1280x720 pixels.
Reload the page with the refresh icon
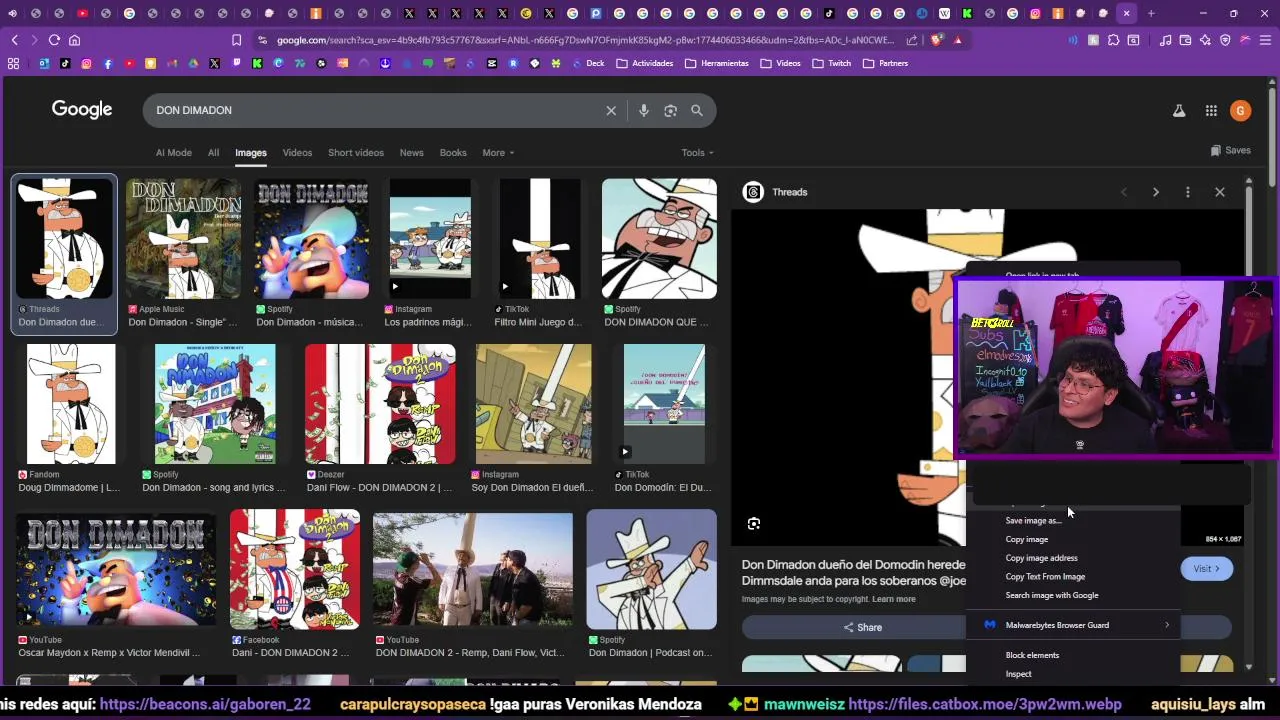54,40
